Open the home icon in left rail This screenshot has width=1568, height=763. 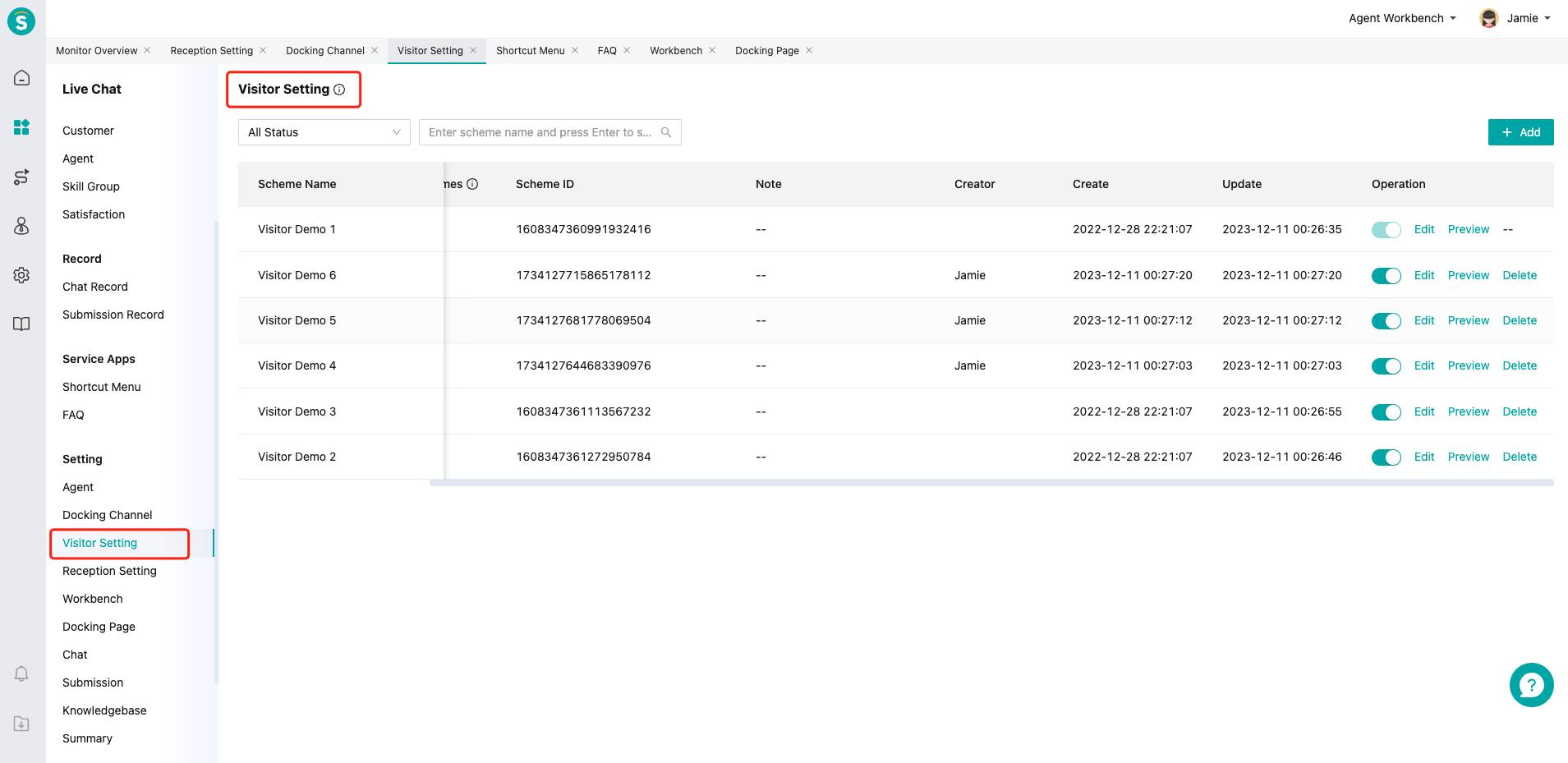(x=22, y=78)
